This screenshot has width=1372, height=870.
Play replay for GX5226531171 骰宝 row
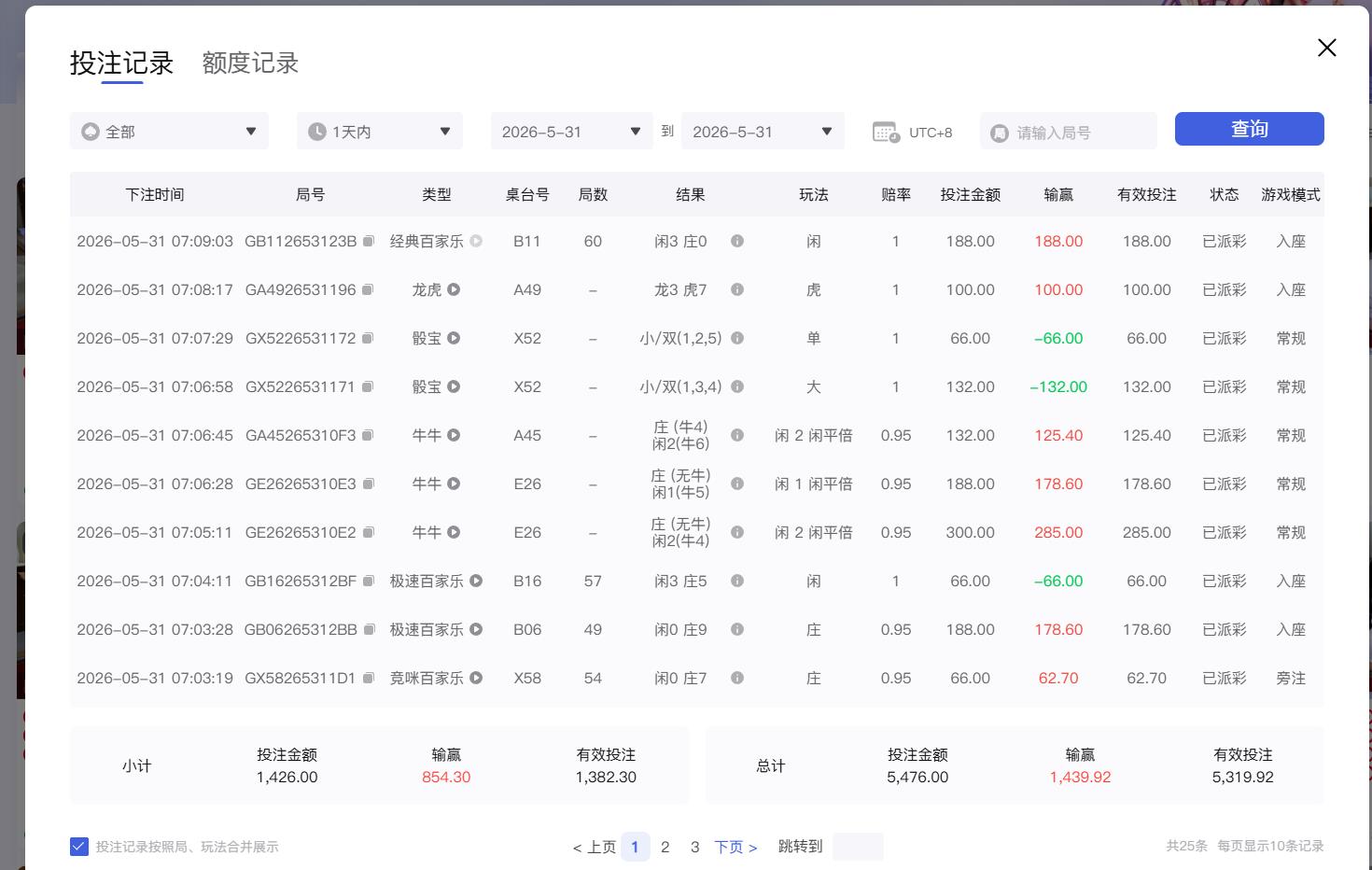pos(454,386)
